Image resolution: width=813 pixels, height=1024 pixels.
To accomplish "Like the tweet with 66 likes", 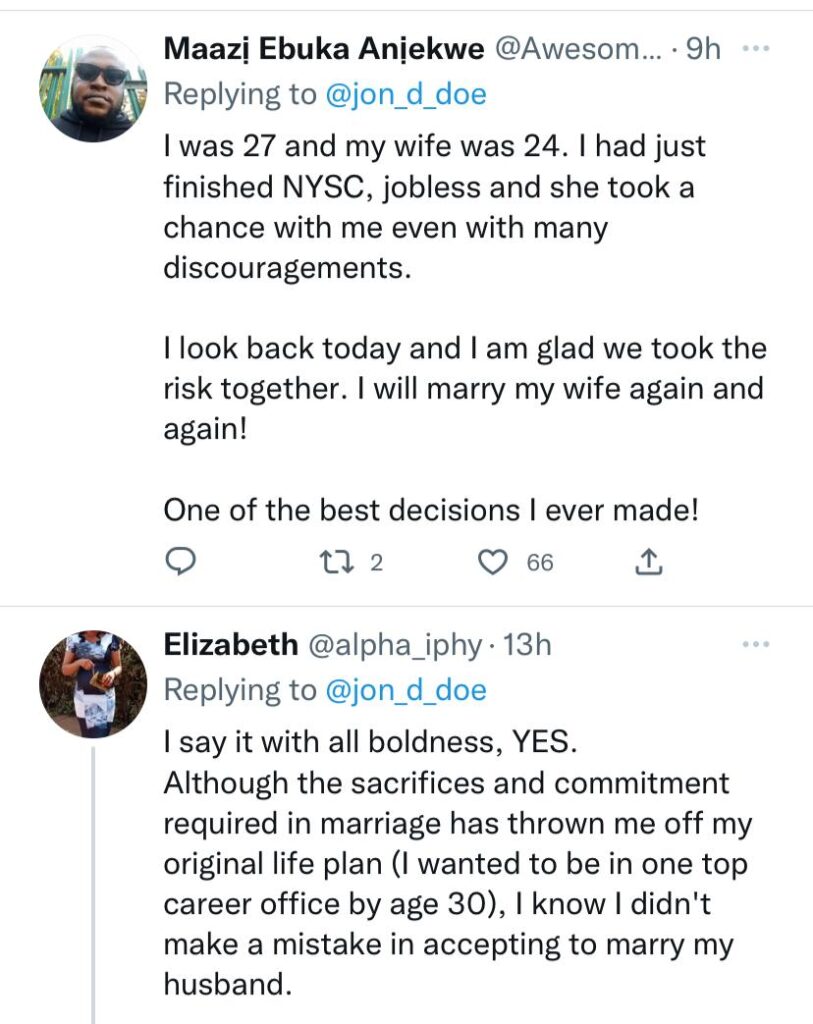I will tap(493, 562).
